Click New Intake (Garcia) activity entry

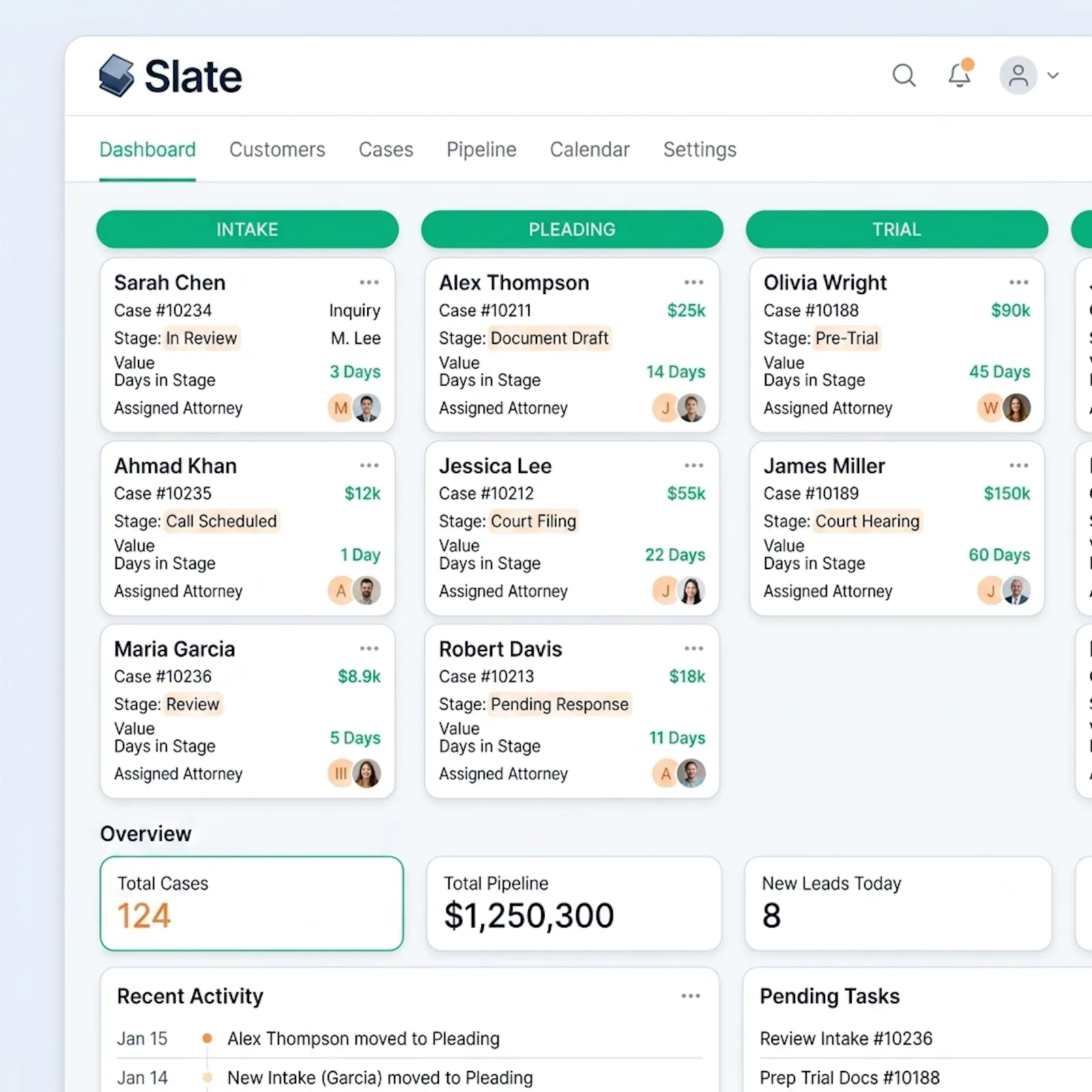(x=380, y=1078)
